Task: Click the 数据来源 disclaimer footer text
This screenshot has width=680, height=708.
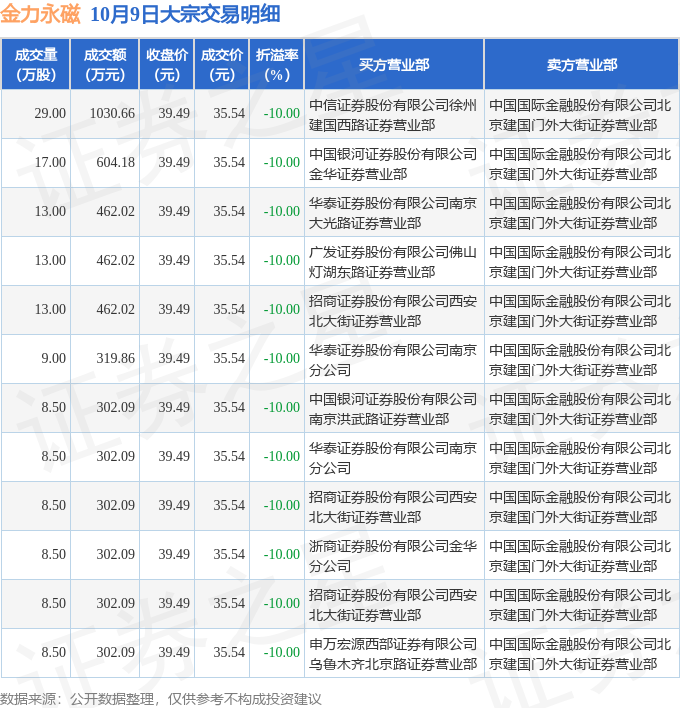Action: point(161,699)
